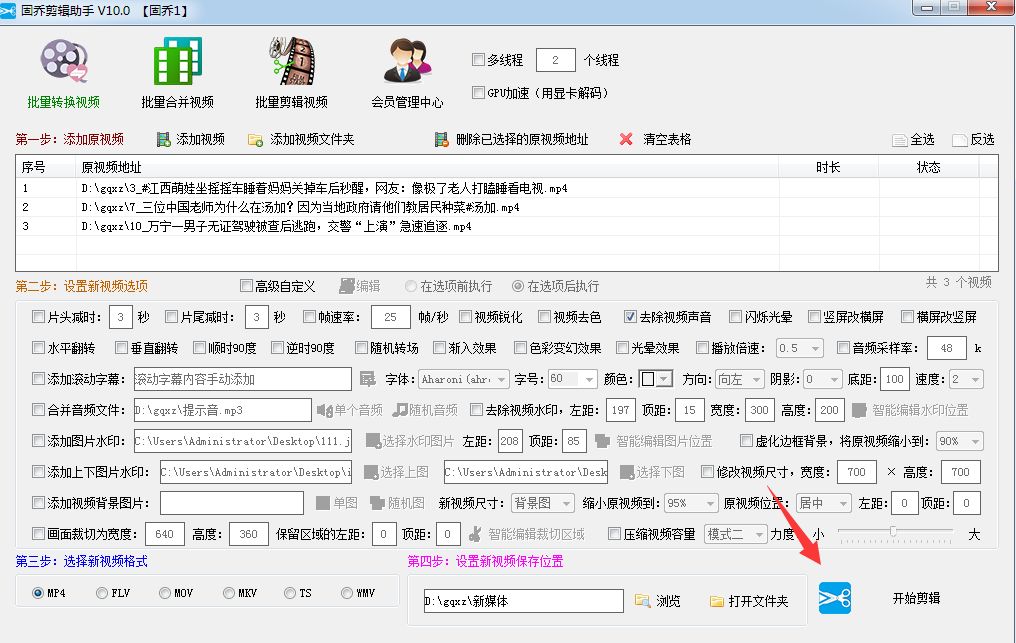Uncheck the 去除视频声音 checkbox
1016x643 pixels.
coord(630,317)
